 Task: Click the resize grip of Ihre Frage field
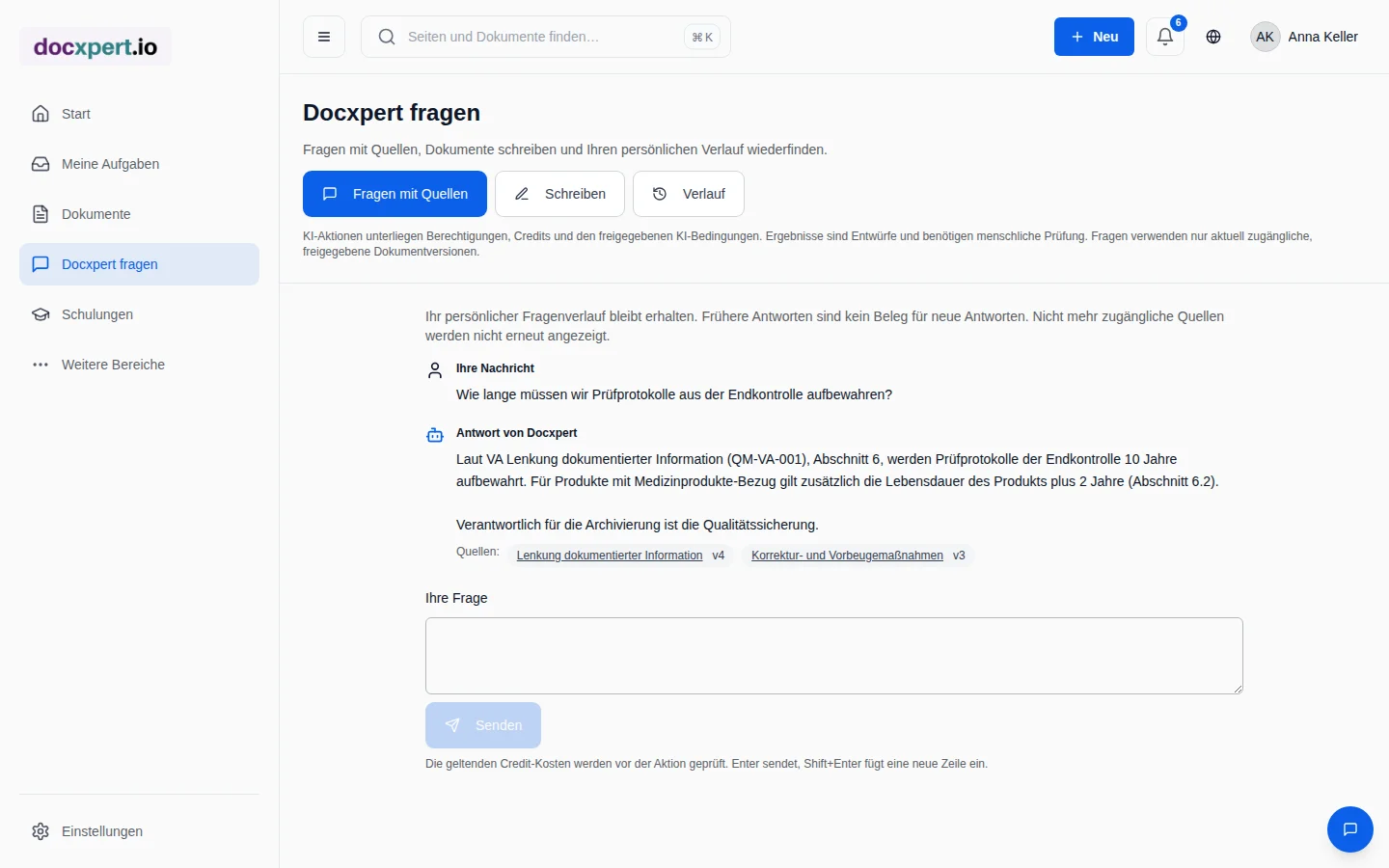click(1237, 688)
